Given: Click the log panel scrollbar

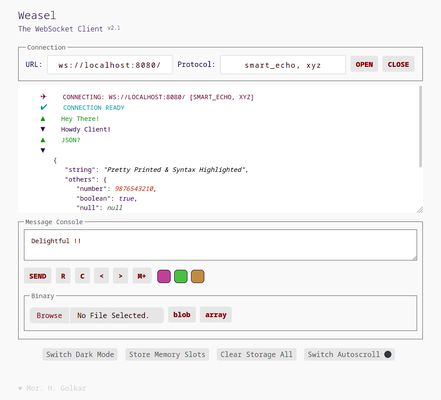Looking at the screenshot, I should (420, 126).
